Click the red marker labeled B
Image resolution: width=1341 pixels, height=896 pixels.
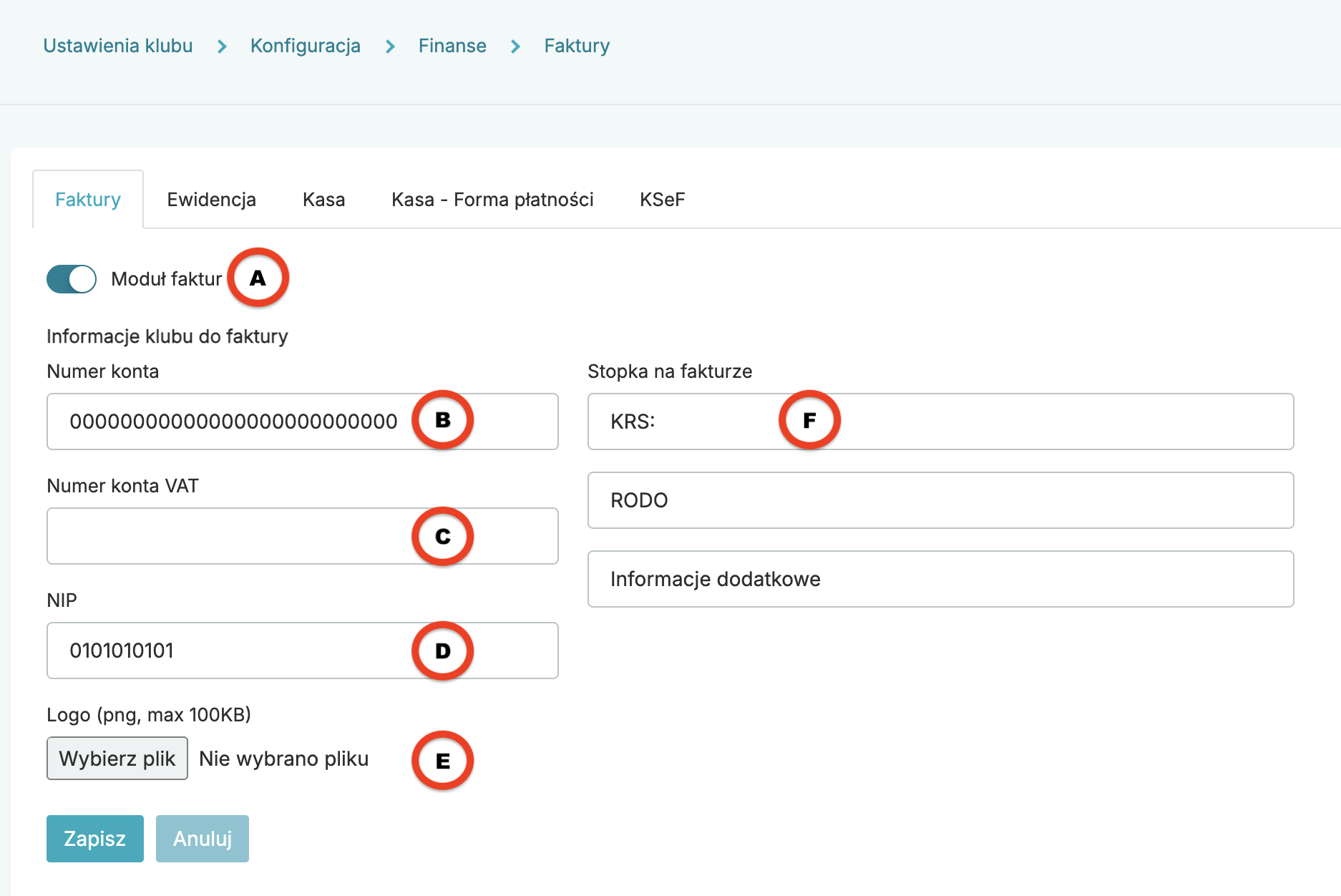[442, 420]
